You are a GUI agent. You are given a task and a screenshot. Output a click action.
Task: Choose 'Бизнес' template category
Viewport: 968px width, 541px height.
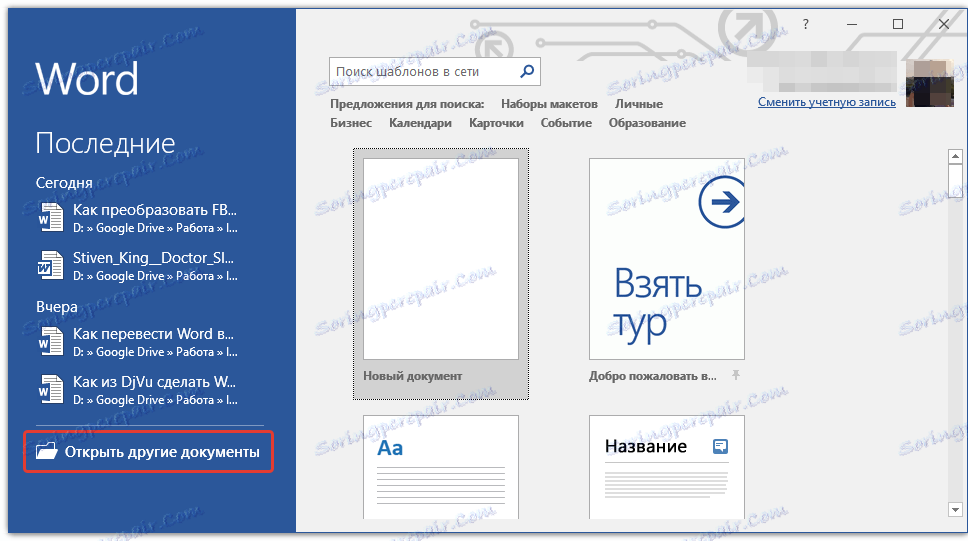[351, 123]
